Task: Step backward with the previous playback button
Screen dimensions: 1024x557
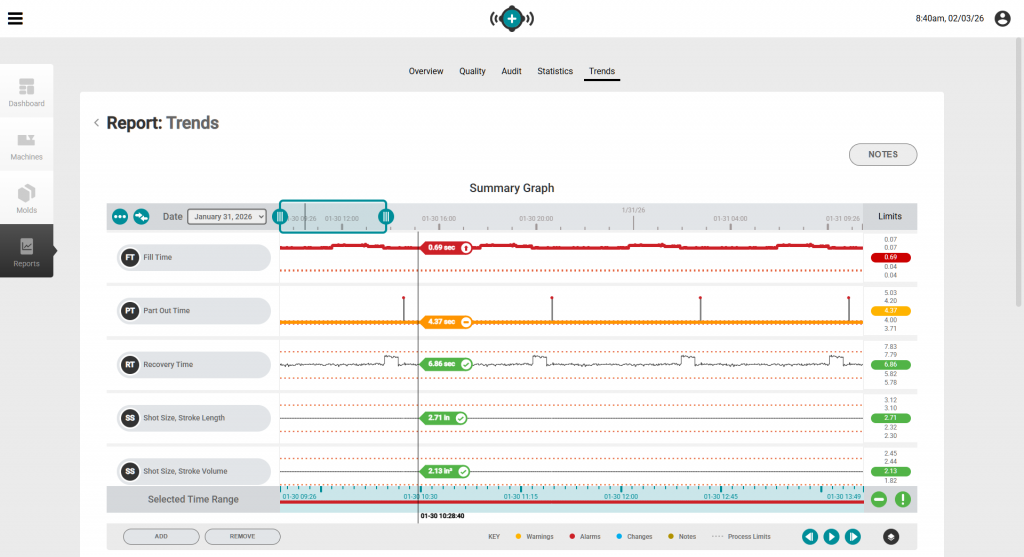Action: point(810,537)
